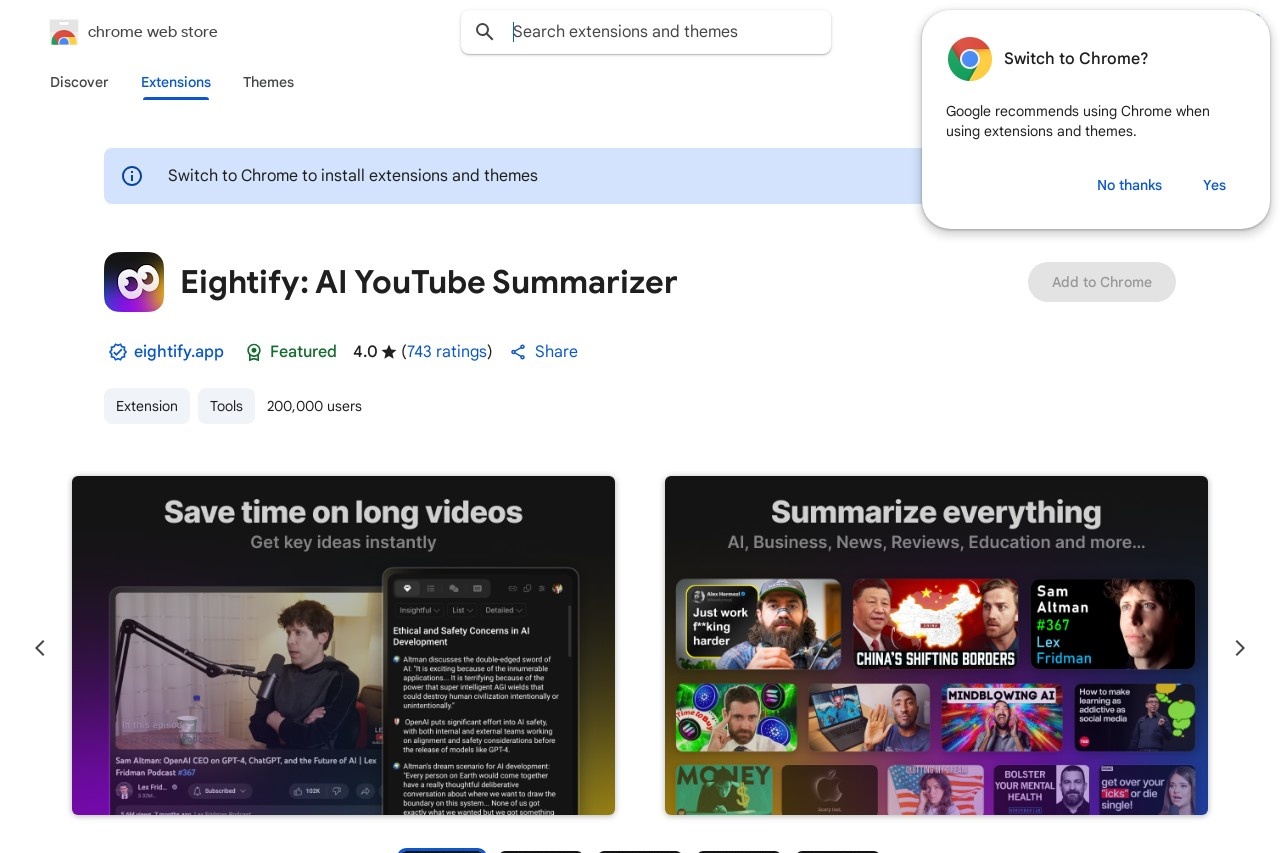Click the Share link text
The image size is (1280, 853).
[556, 352]
